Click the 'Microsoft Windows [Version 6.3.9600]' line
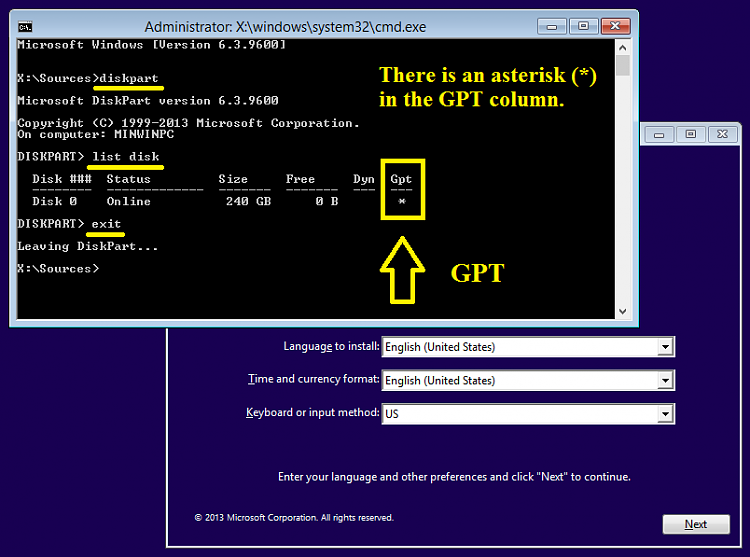The image size is (750, 557). click(x=152, y=45)
